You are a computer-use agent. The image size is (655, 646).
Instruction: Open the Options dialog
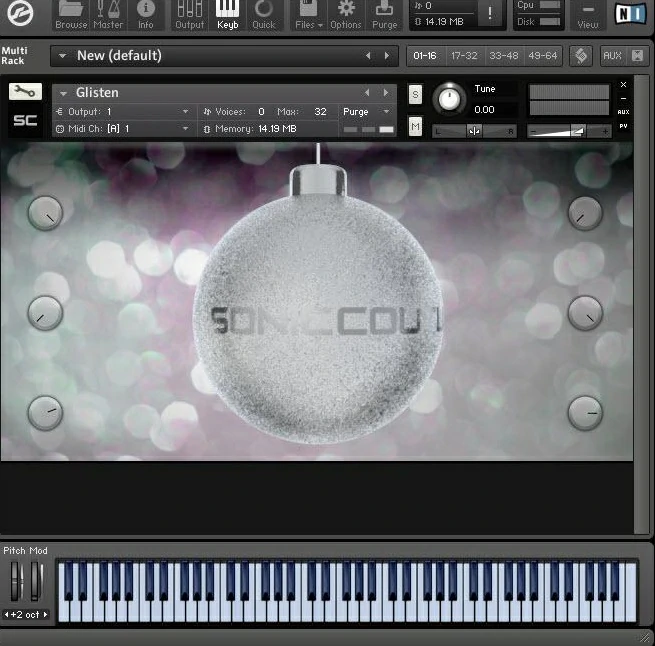click(345, 15)
